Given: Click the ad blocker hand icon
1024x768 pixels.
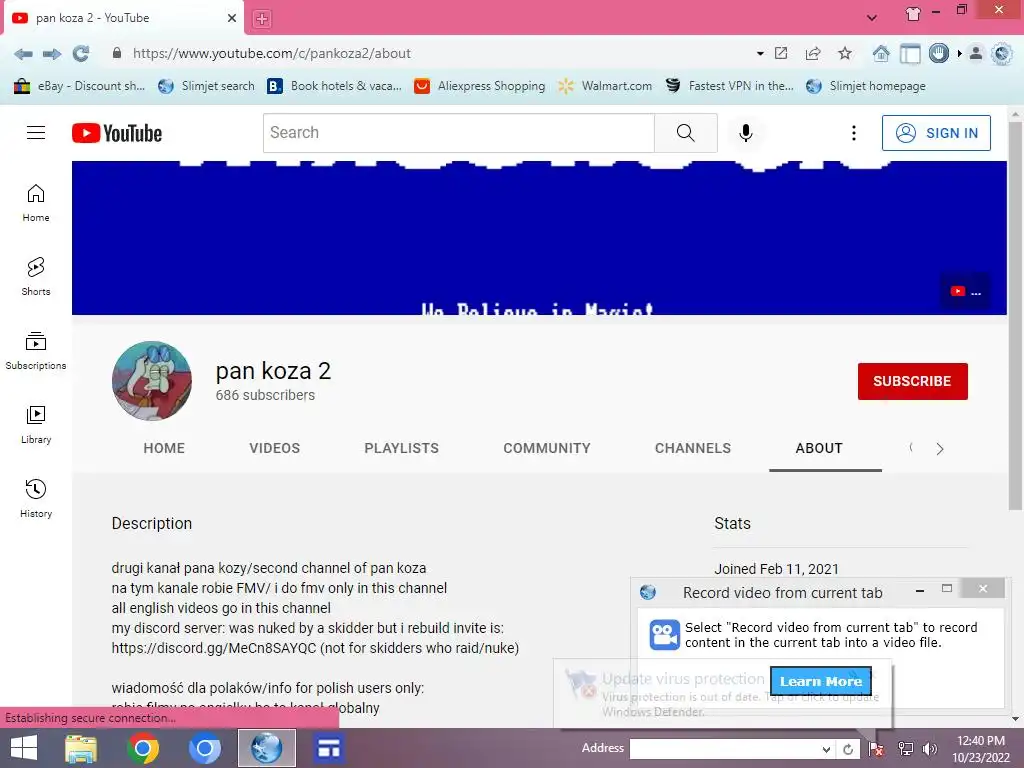Looking at the screenshot, I should coord(938,53).
